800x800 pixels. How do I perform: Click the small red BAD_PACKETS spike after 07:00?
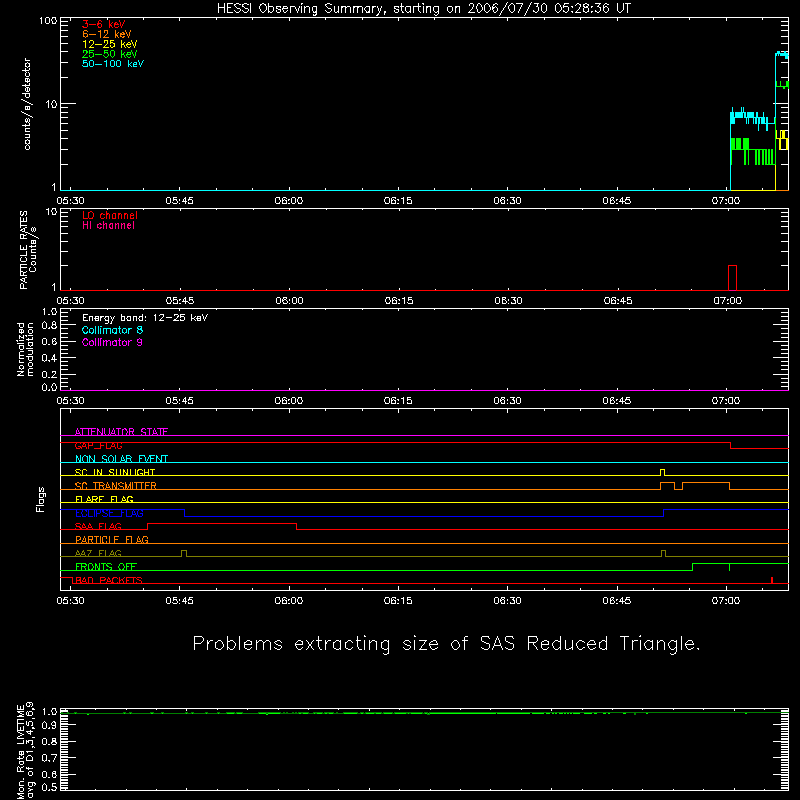coord(772,580)
